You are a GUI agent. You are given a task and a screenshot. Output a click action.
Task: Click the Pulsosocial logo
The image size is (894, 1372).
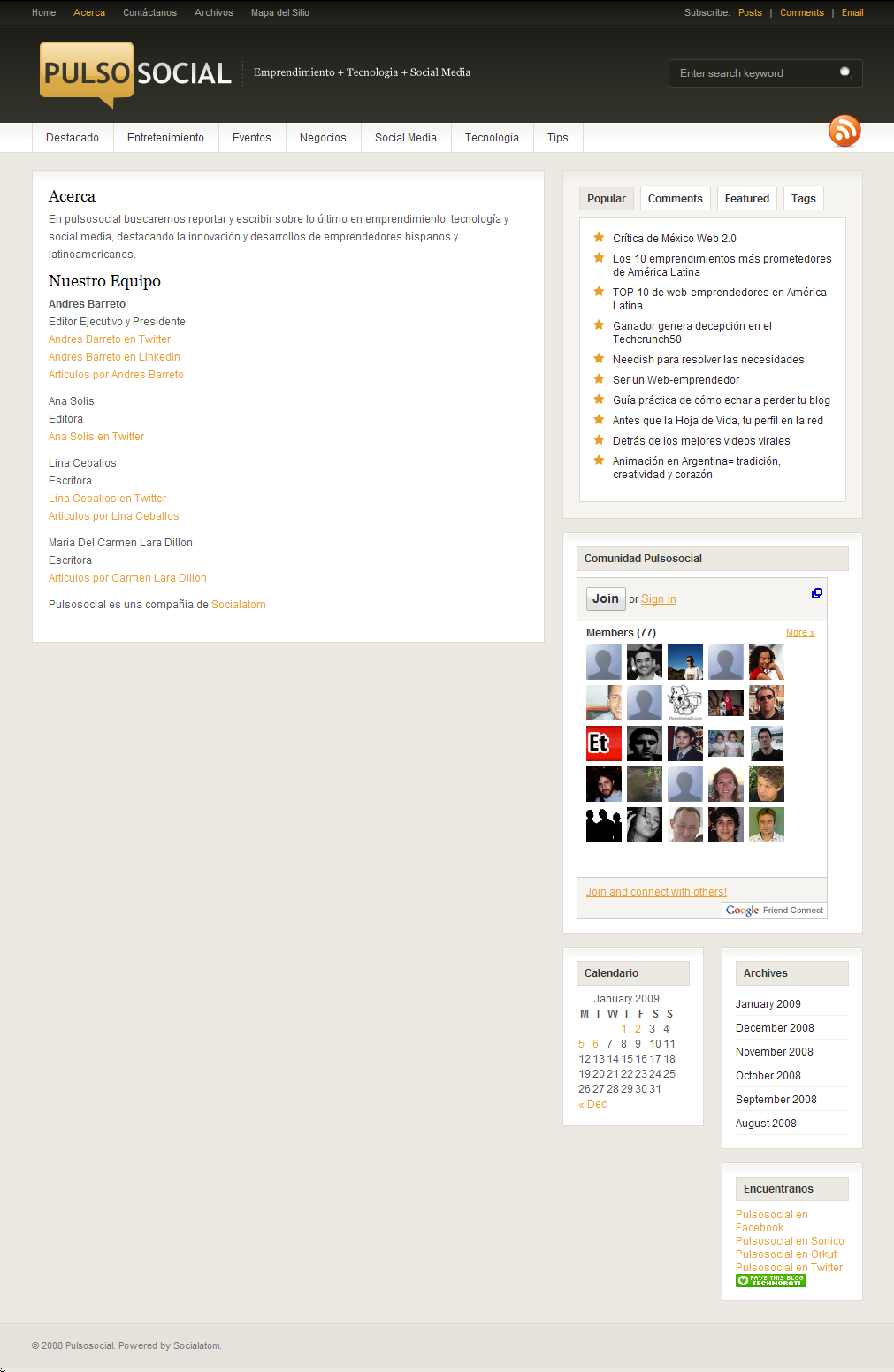(x=136, y=74)
